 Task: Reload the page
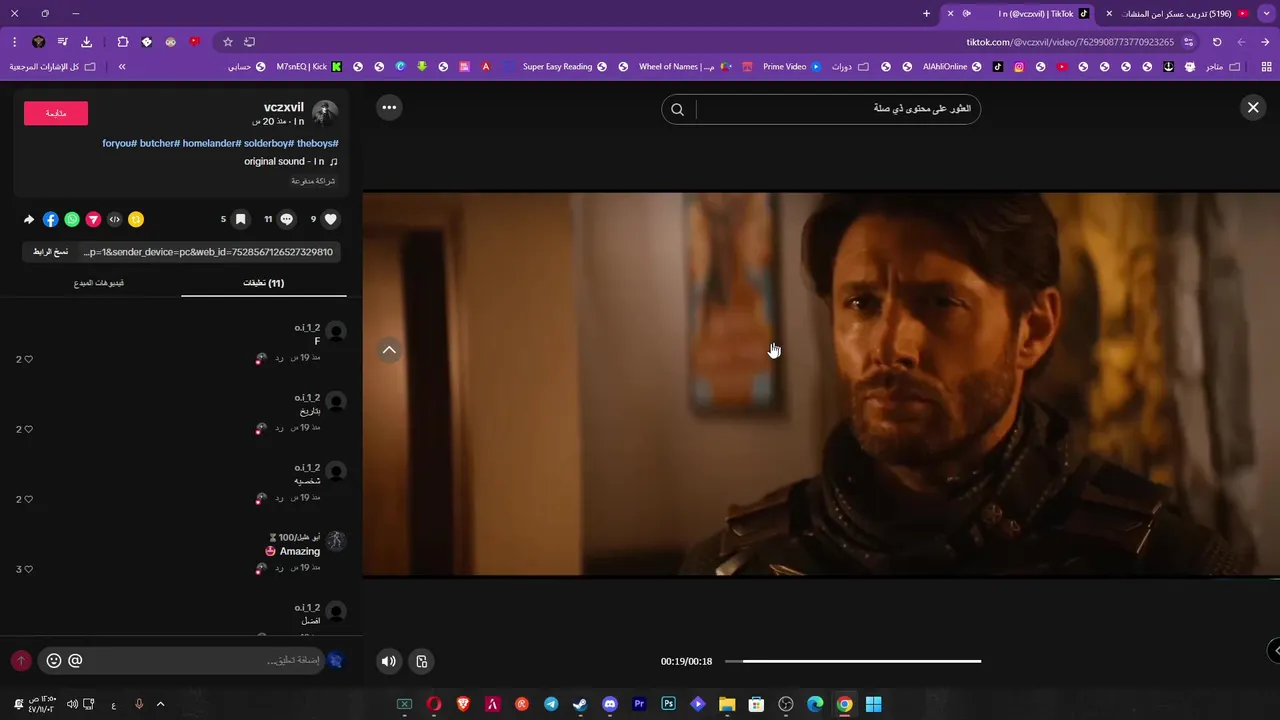[1217, 42]
